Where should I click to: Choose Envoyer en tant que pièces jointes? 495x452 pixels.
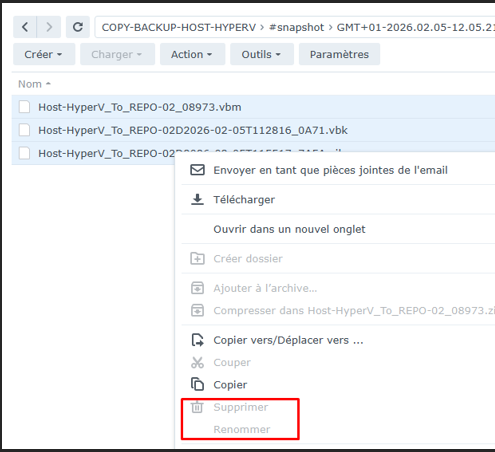[x=330, y=170]
